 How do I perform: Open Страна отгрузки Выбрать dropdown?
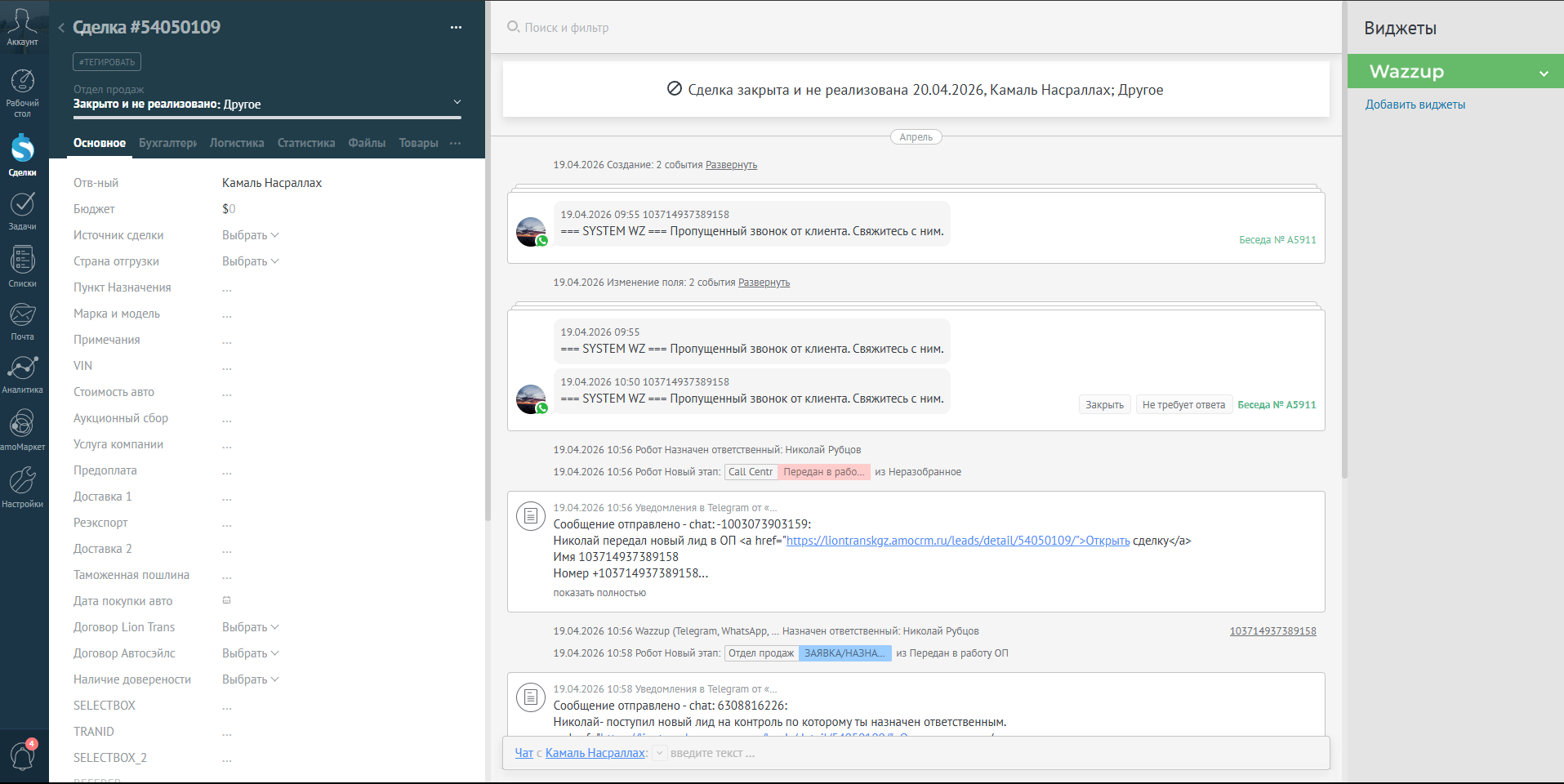[250, 261]
